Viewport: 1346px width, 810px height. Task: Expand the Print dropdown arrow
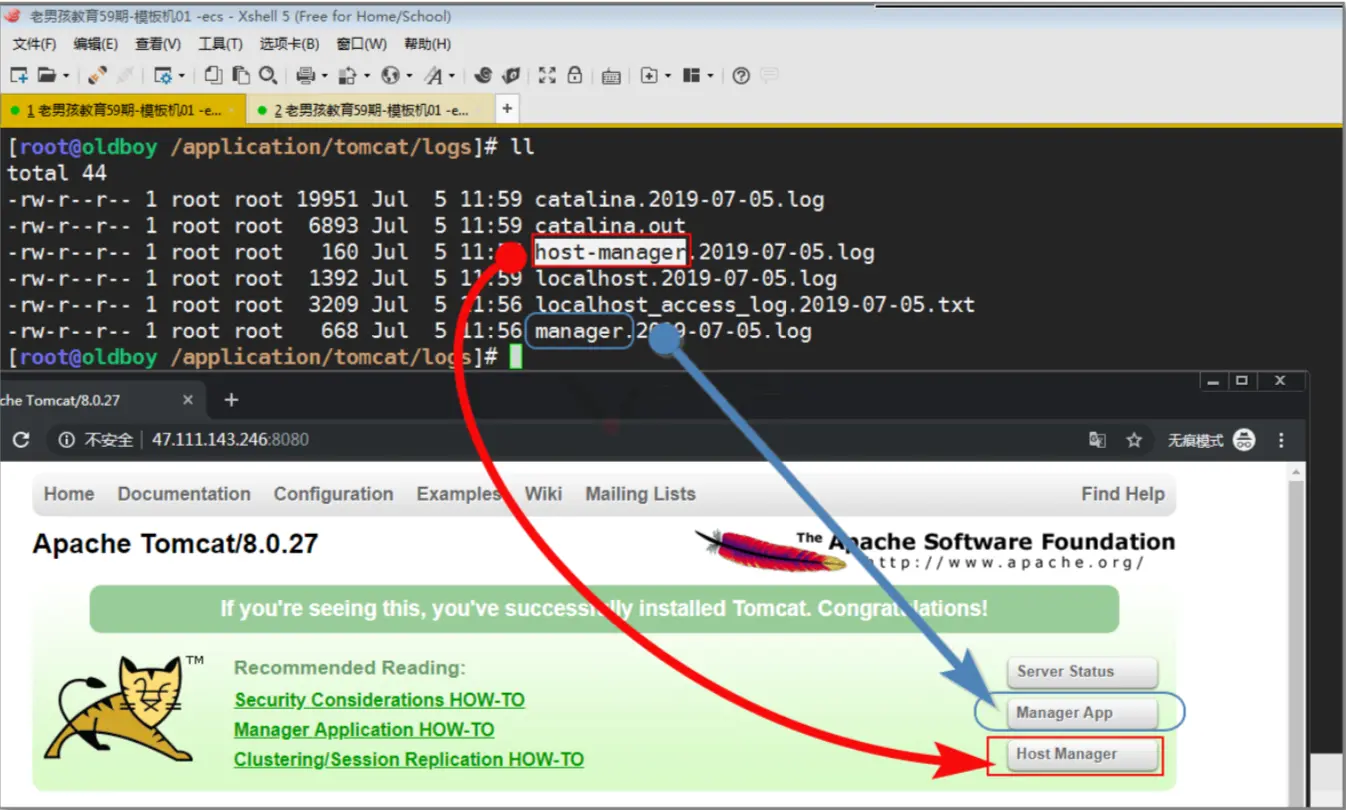(x=325, y=76)
